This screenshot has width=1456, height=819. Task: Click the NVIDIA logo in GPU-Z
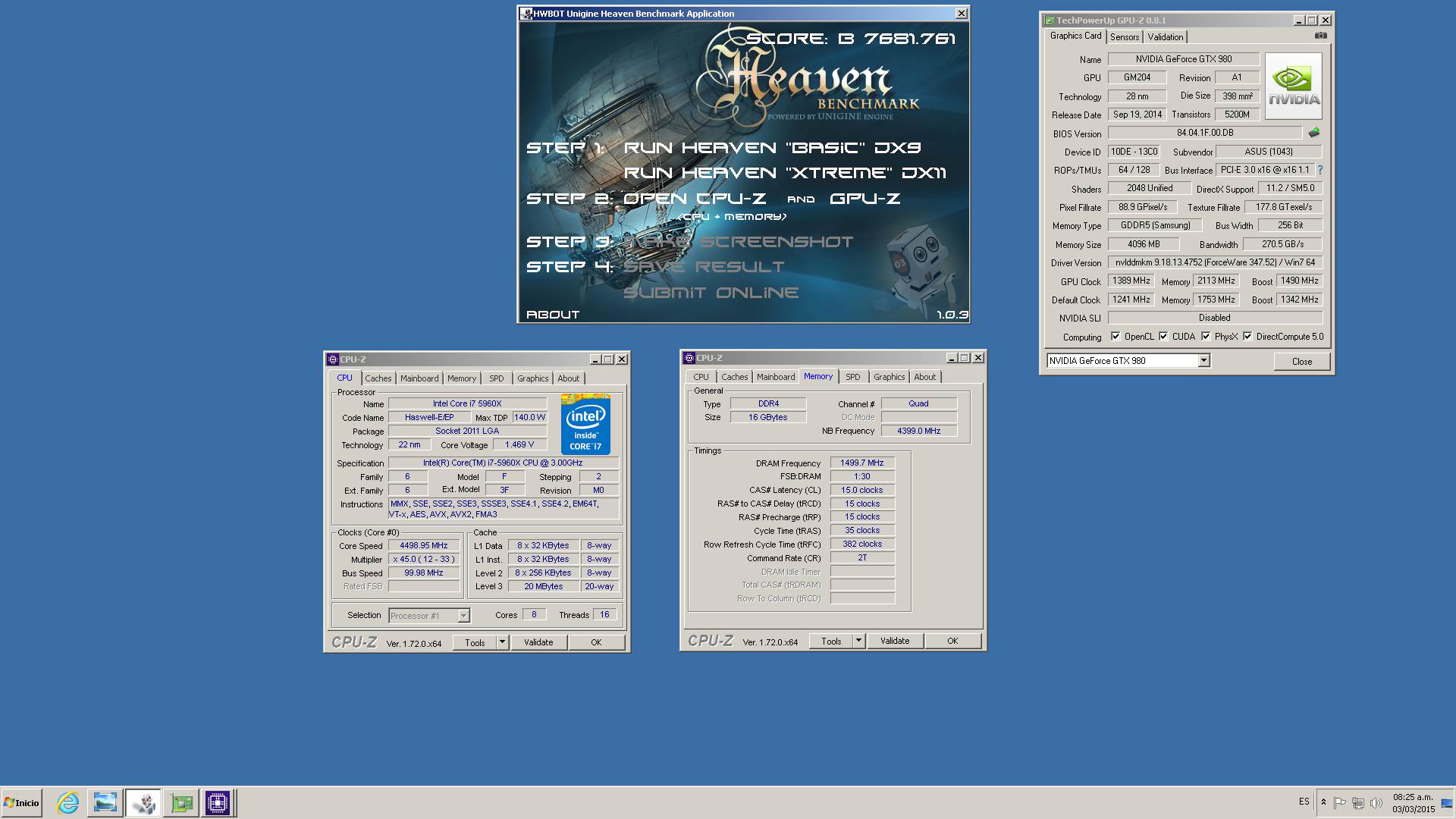pos(1294,86)
